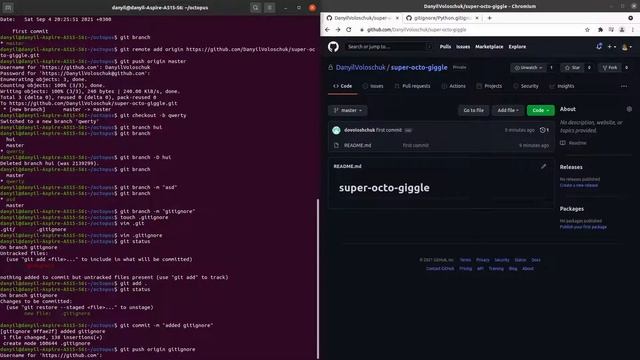This screenshot has width=640, height=360.
Task: Expand the Add file dropdown
Action: pos(508,110)
